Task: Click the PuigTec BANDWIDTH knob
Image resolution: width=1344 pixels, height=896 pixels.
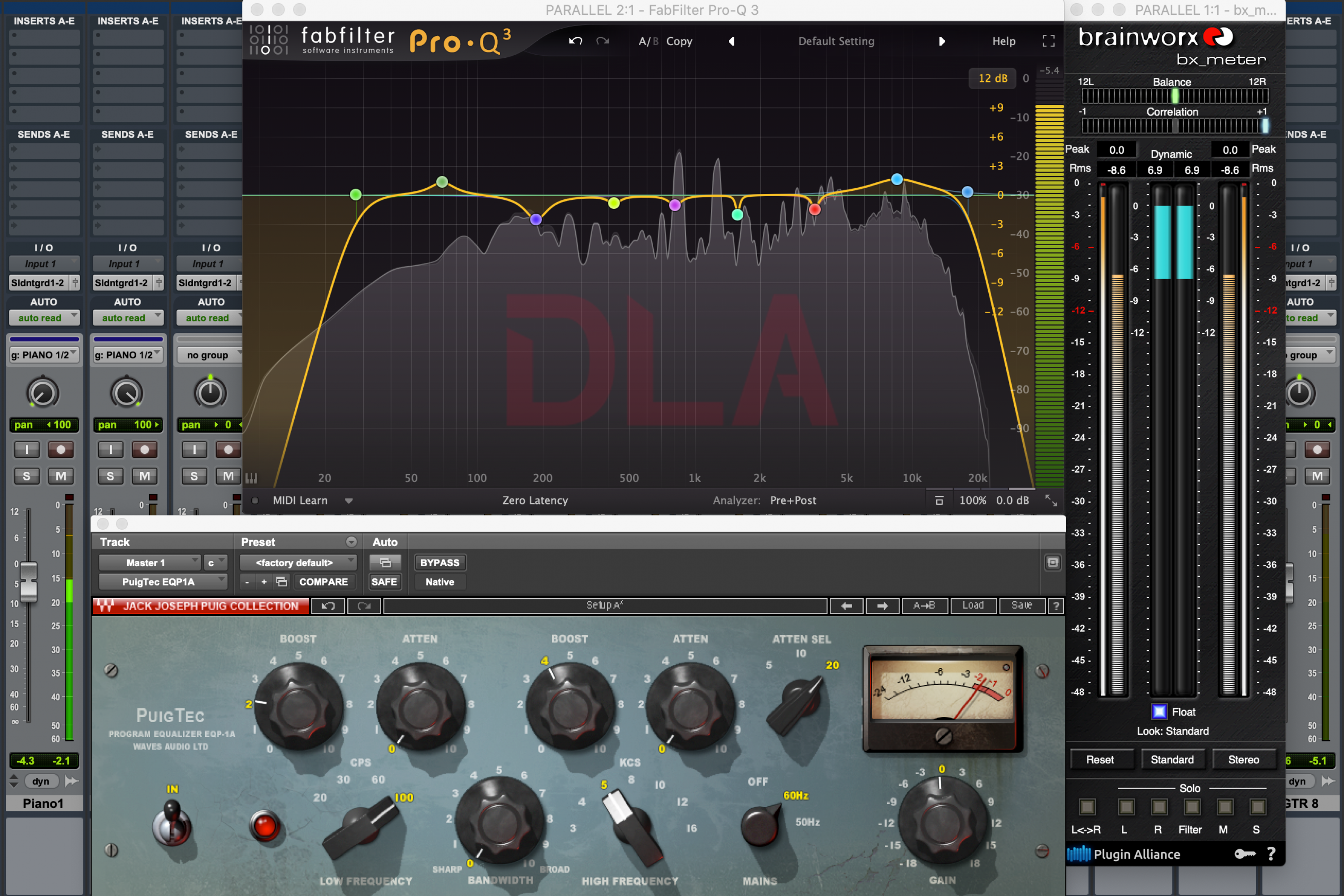Action: coord(500,821)
